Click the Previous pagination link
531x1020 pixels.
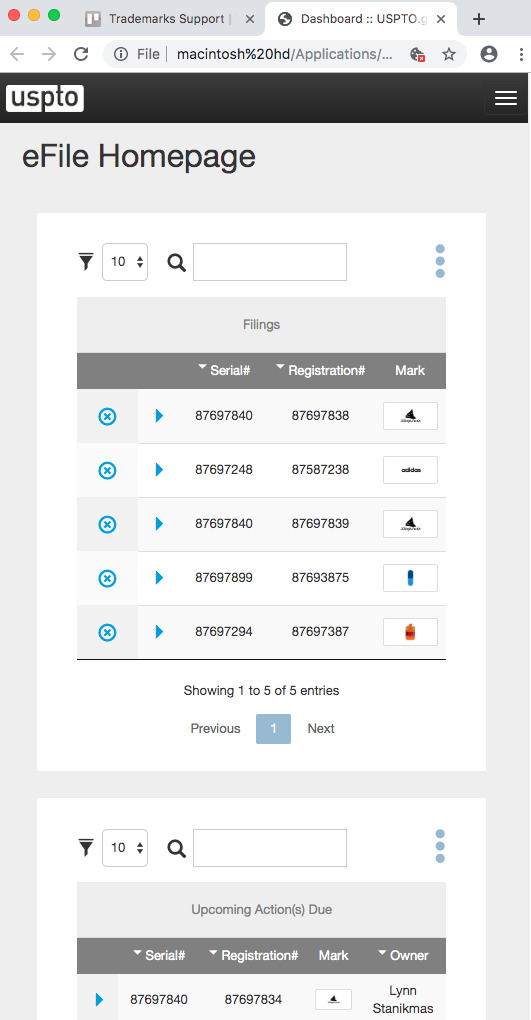point(215,729)
